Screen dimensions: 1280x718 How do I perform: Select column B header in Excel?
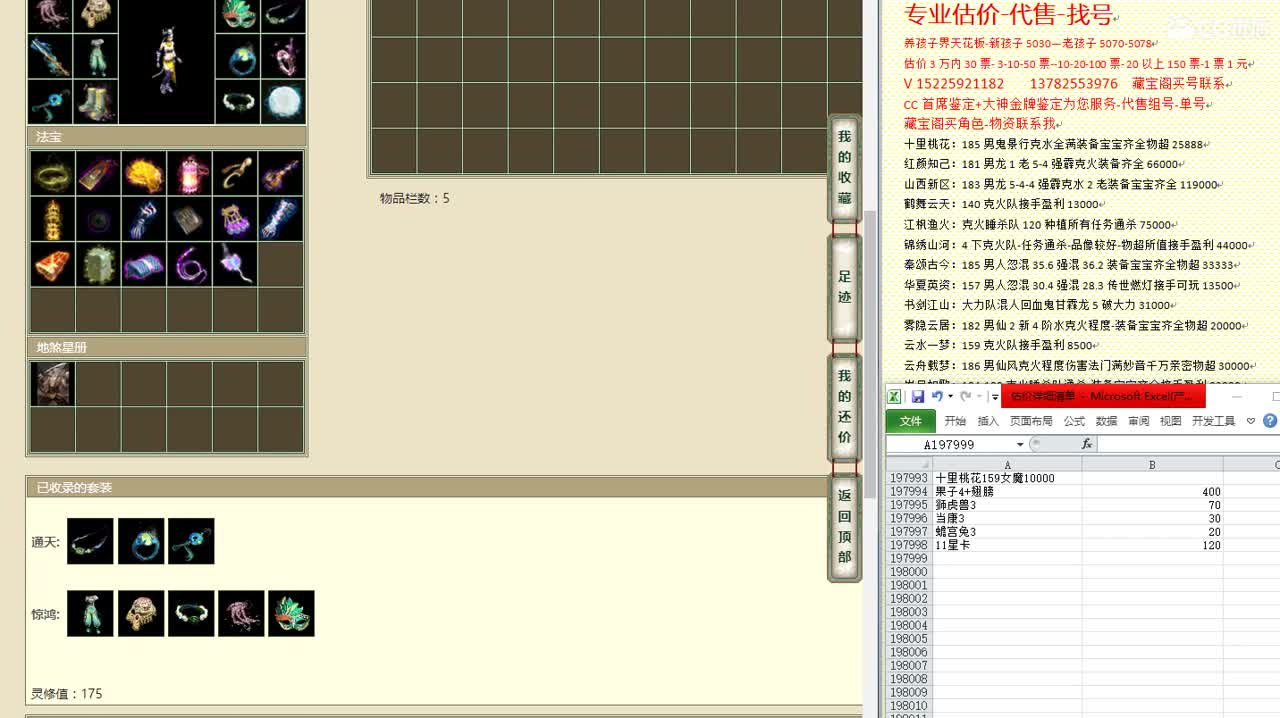coord(1152,465)
